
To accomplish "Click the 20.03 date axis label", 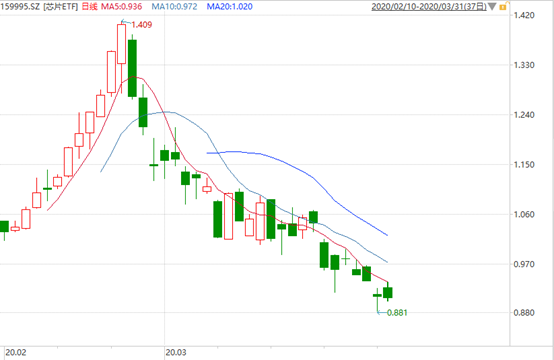I will coord(176,353).
